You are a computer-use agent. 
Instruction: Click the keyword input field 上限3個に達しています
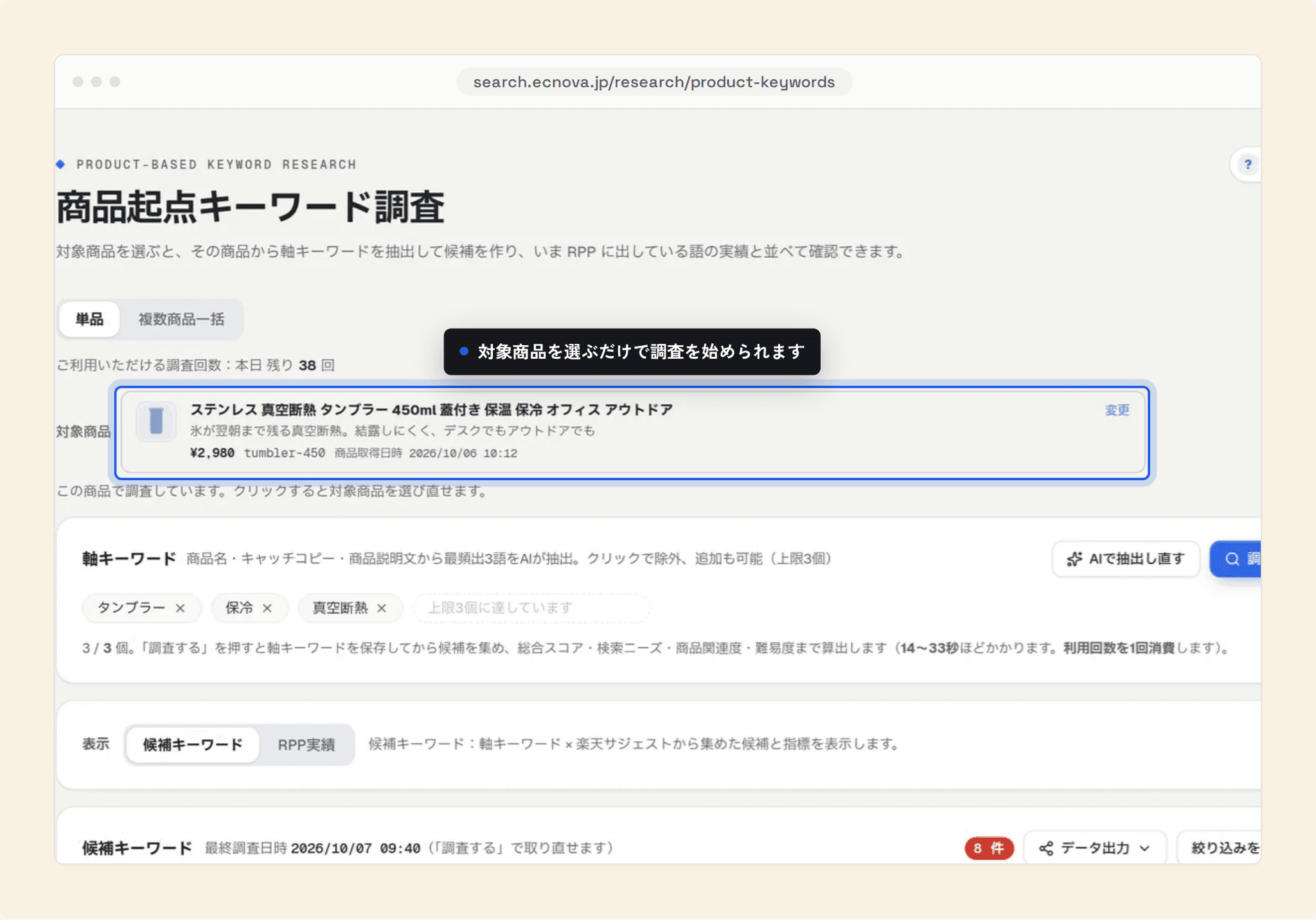[x=531, y=608]
